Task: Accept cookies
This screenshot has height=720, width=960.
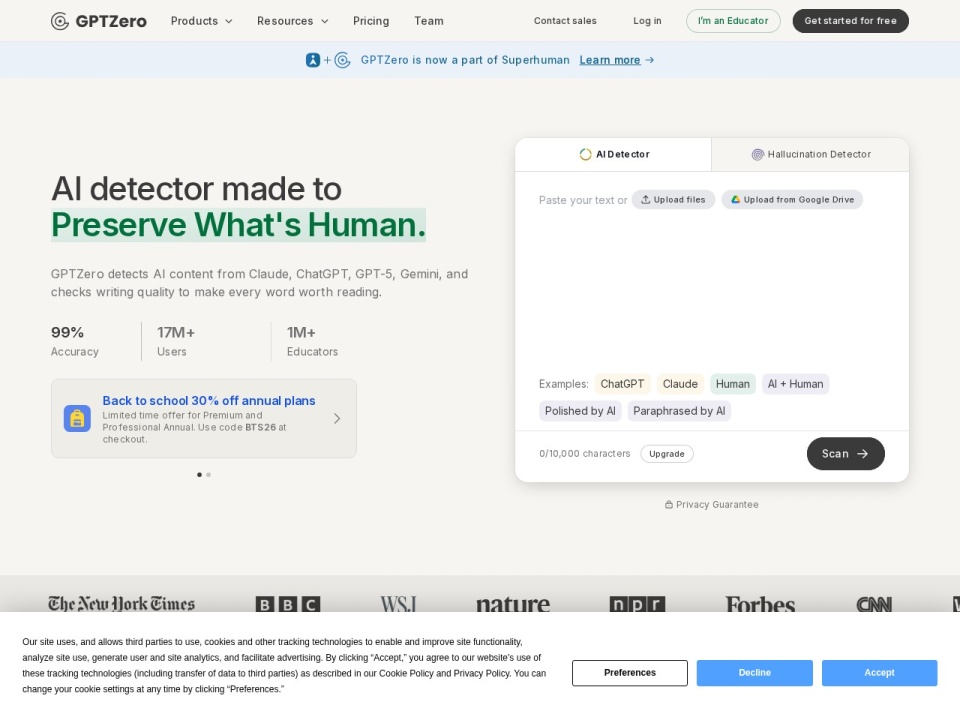Action: coord(879,673)
